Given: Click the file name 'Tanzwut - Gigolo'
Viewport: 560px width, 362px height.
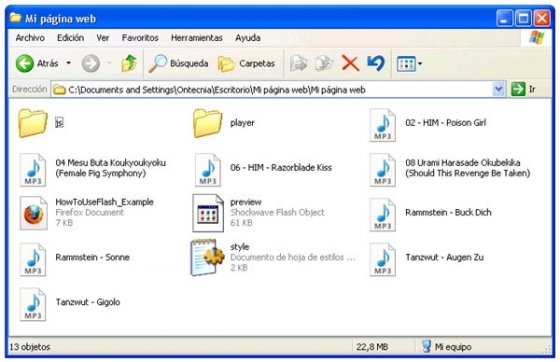Looking at the screenshot, I should [x=88, y=302].
